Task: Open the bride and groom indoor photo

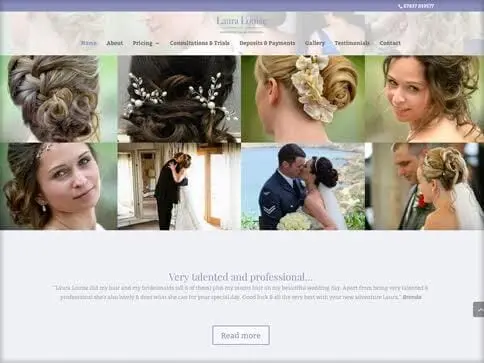Action: point(179,186)
